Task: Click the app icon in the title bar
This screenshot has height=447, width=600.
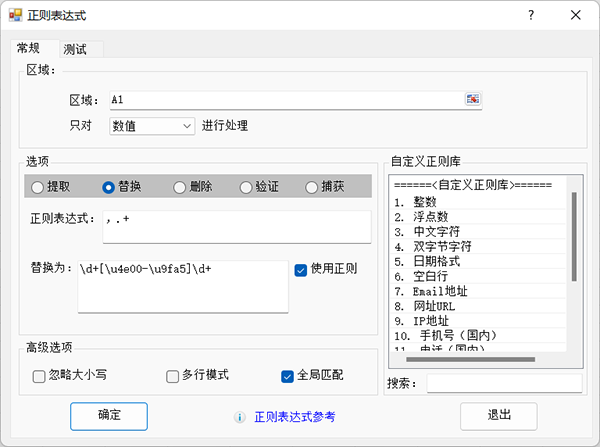Action: point(16,15)
